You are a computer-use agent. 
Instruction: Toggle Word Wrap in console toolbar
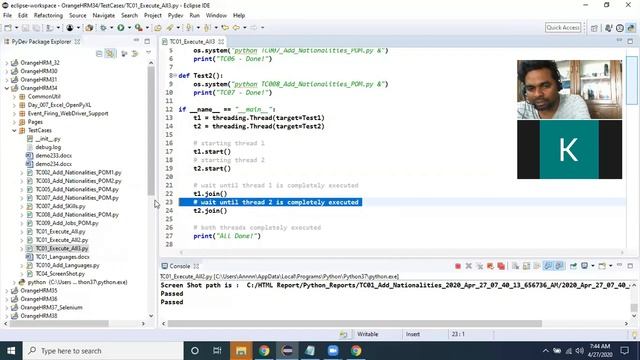[x=537, y=266]
